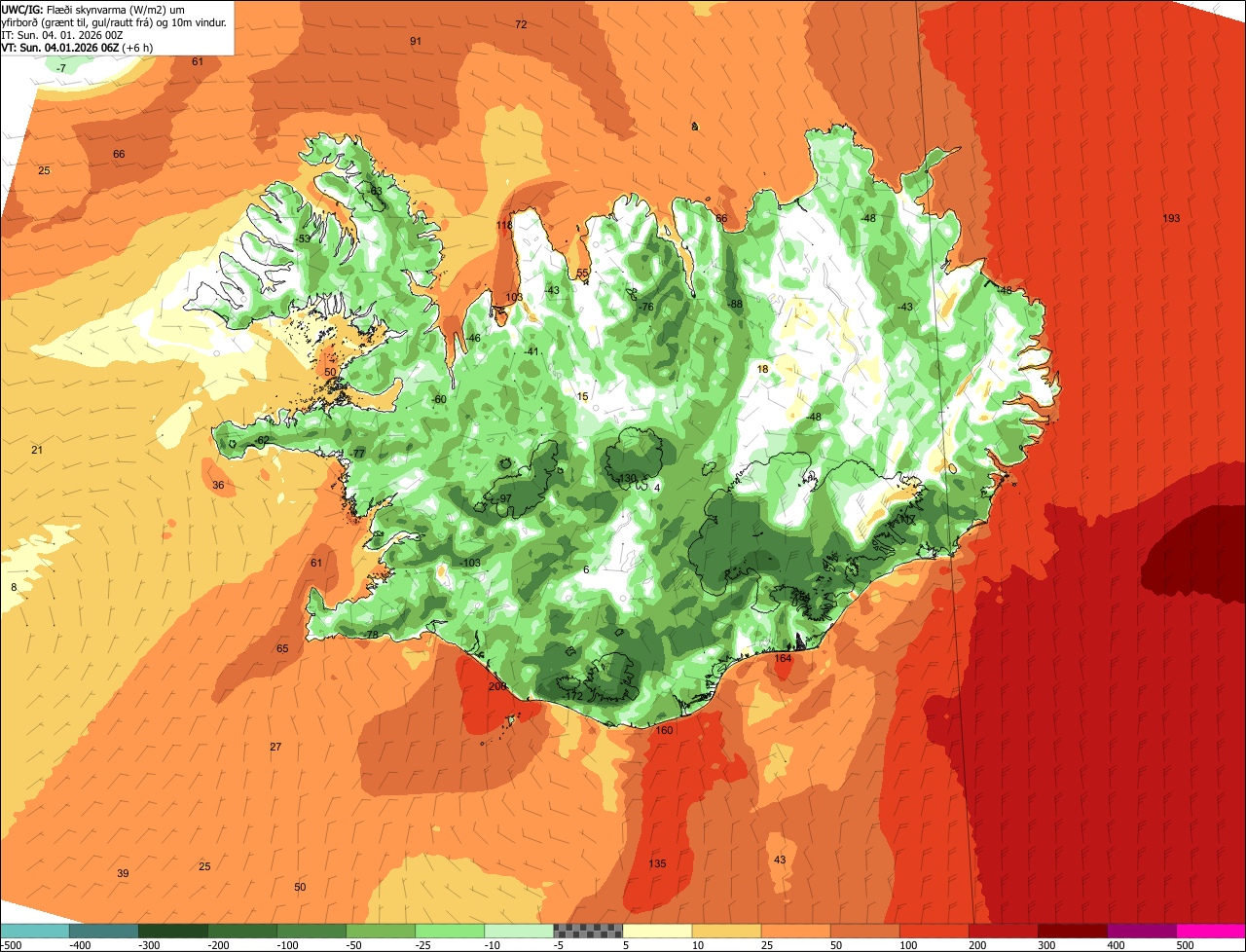Click the title line 'UWC/IG: Flæði skynvarma (W/m2) um'
This screenshot has width=1246, height=952.
pyautogui.click(x=92, y=9)
